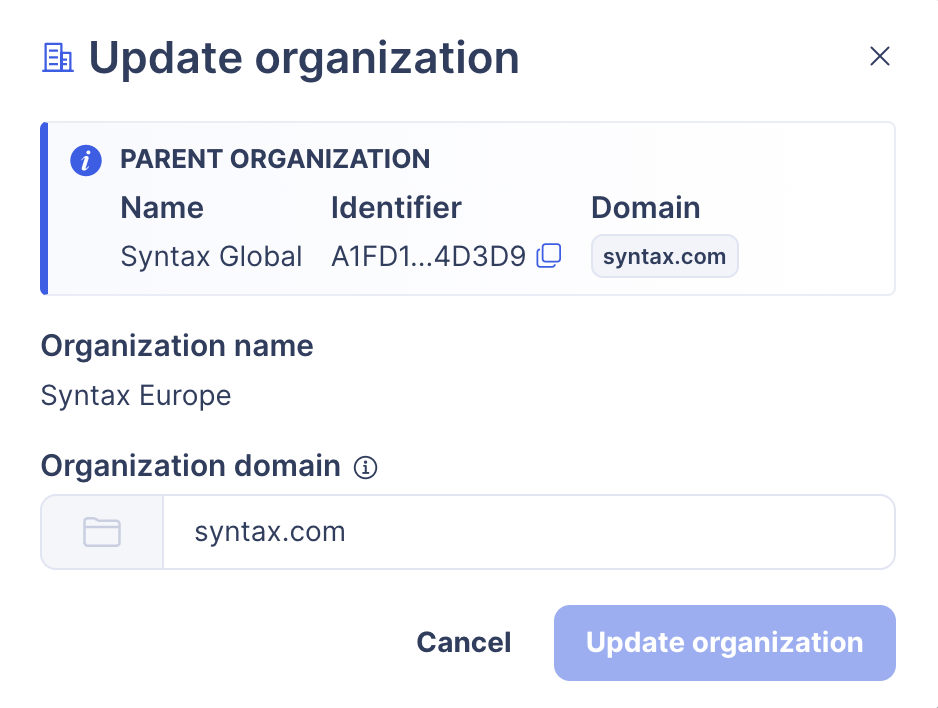Image resolution: width=938 pixels, height=708 pixels.
Task: Click the folder icon in the domain field
Action: coord(102,532)
